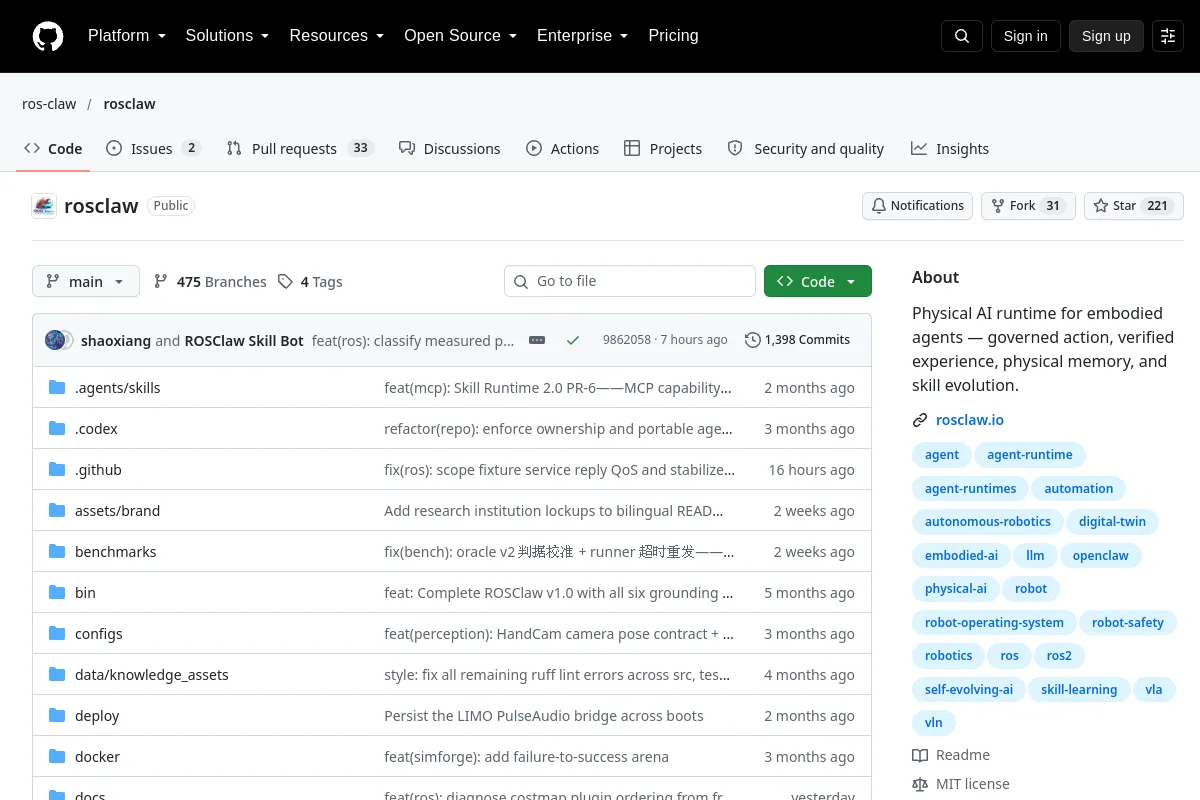Switch to the Pull requests tab
Viewport: 1200px width, 800px height.
pyautogui.click(x=299, y=149)
